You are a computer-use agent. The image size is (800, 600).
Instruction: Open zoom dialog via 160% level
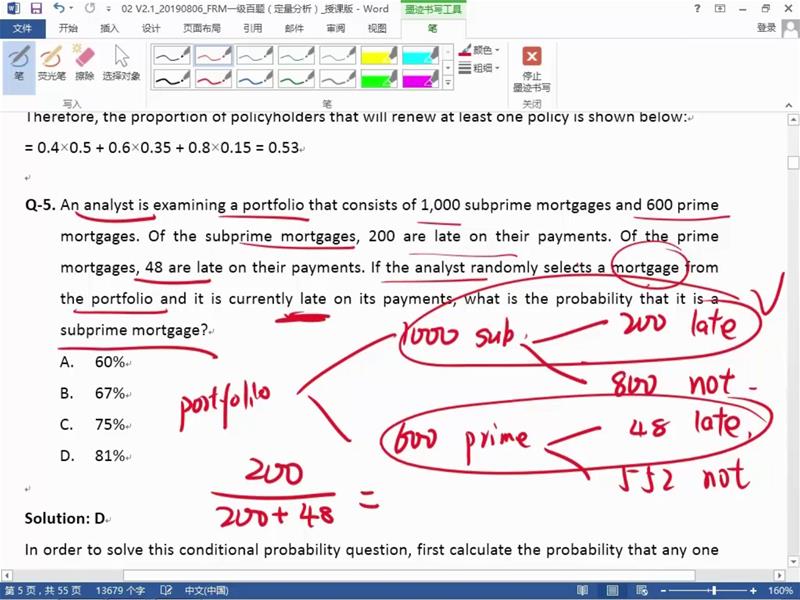(780, 591)
